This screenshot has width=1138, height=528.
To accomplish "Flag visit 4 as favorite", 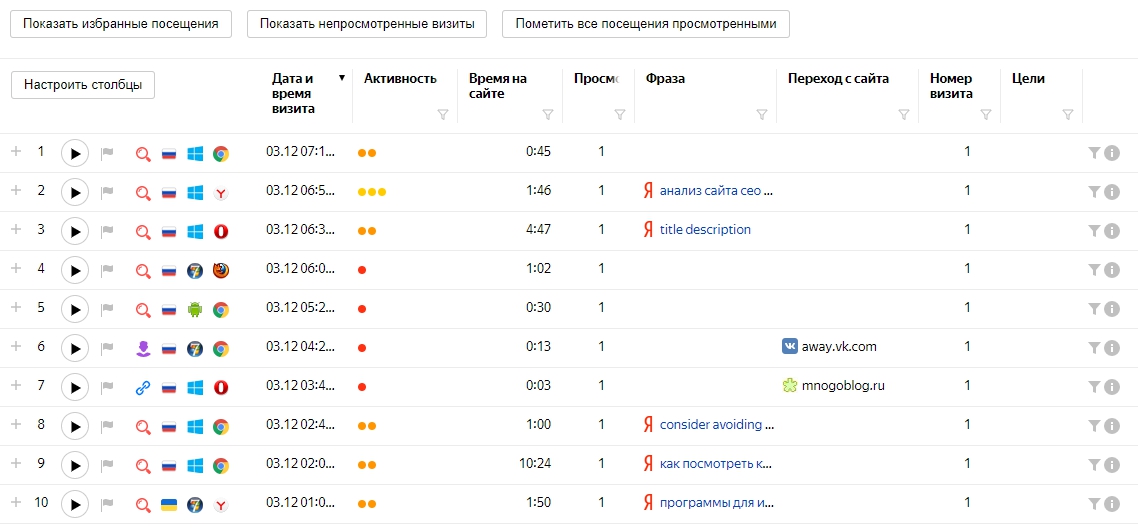I will (107, 271).
